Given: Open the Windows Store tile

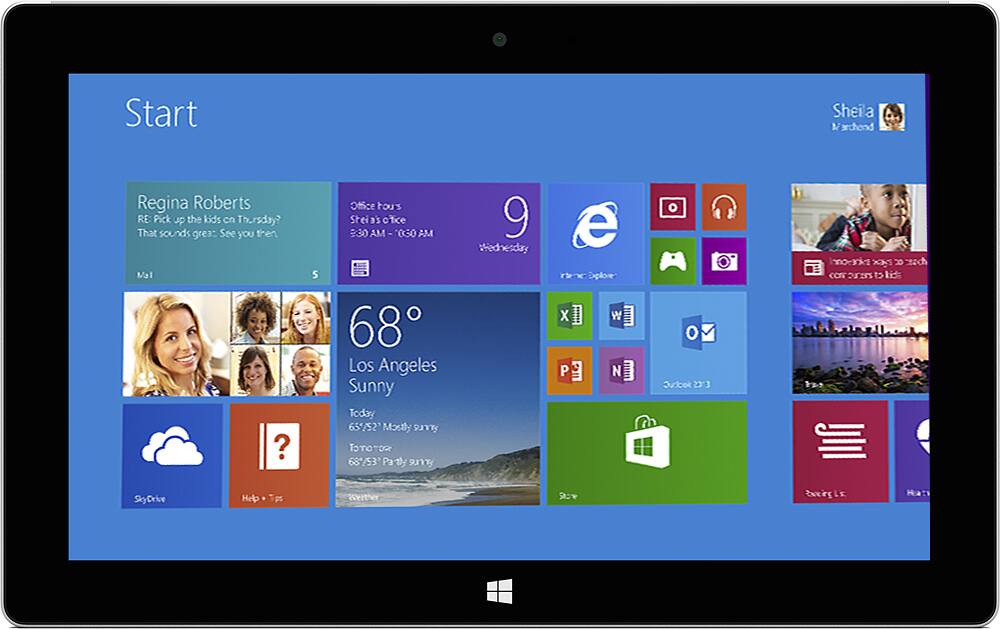Looking at the screenshot, I should click(646, 451).
